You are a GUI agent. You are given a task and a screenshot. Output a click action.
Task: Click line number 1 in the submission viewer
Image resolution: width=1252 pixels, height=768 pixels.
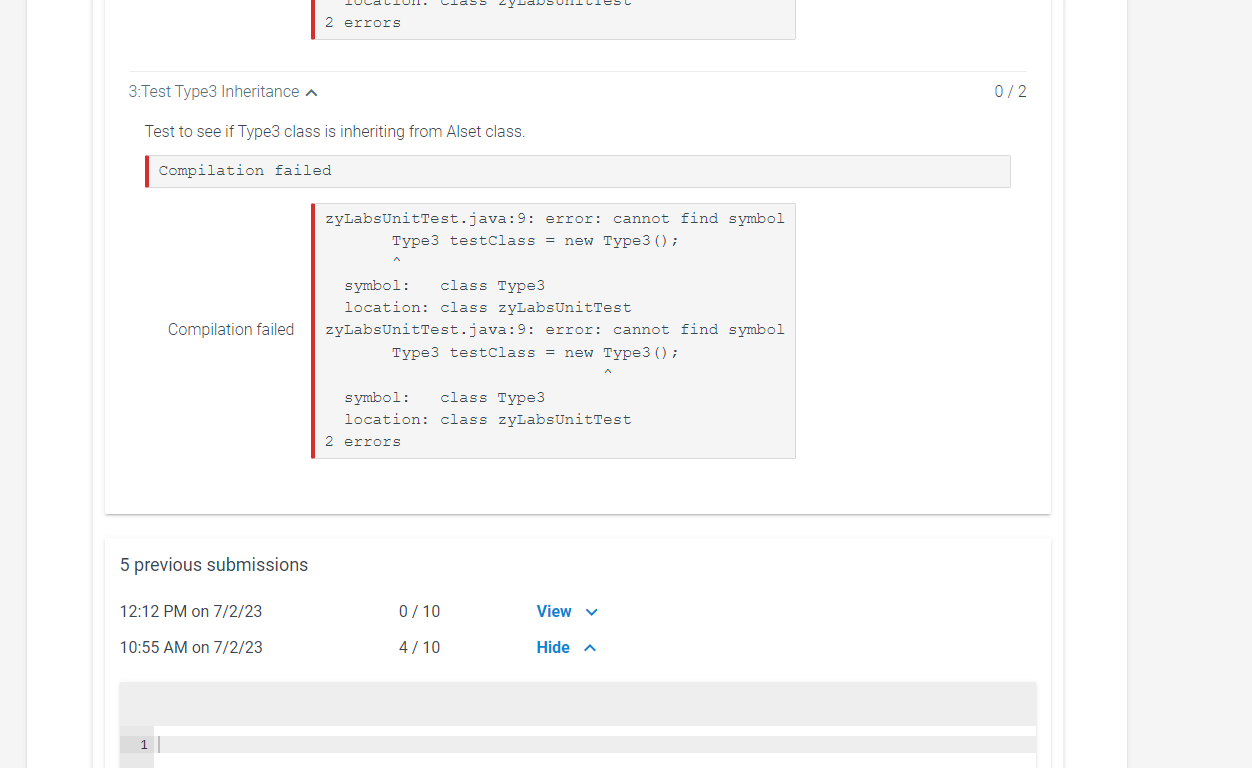143,744
